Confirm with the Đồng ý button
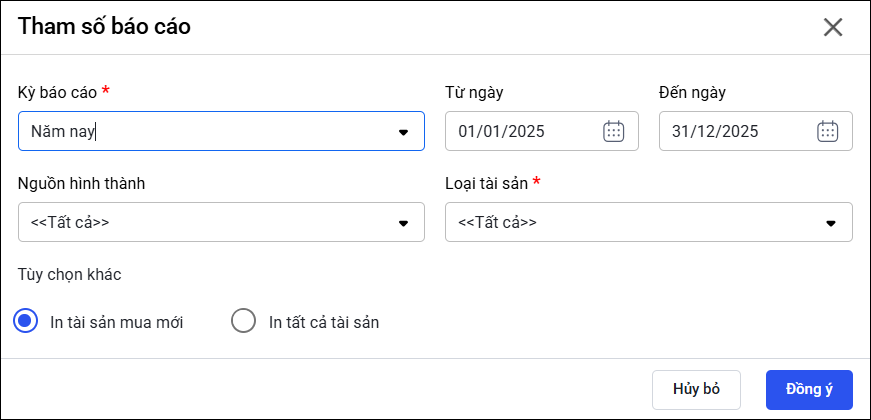Image resolution: width=871 pixels, height=420 pixels. (809, 389)
